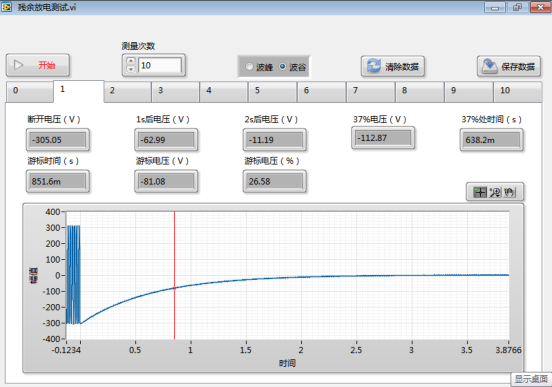
Task: Start measurement with the 开始 button
Action: click(38, 65)
